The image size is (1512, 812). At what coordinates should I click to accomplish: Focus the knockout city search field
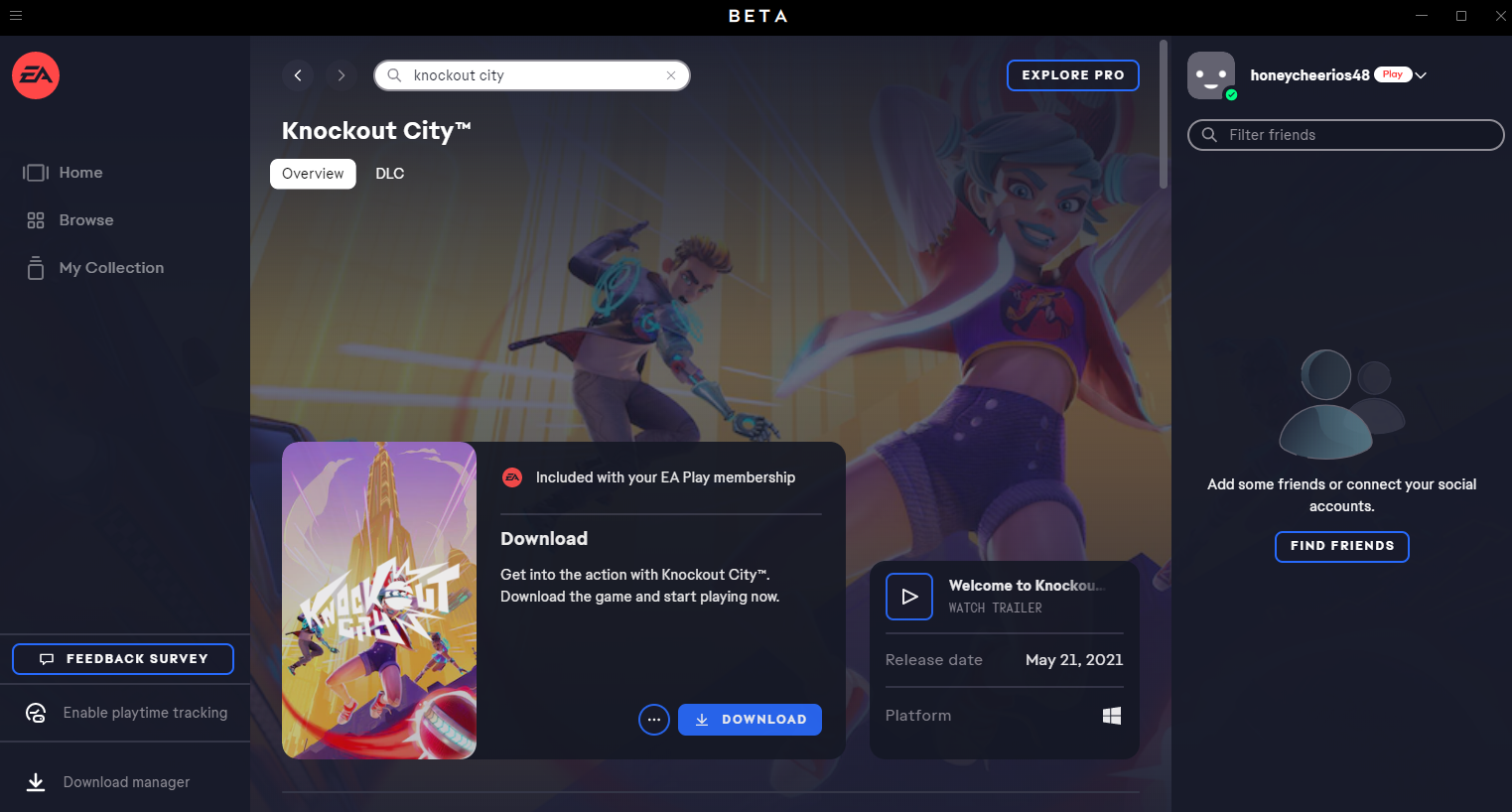point(532,75)
